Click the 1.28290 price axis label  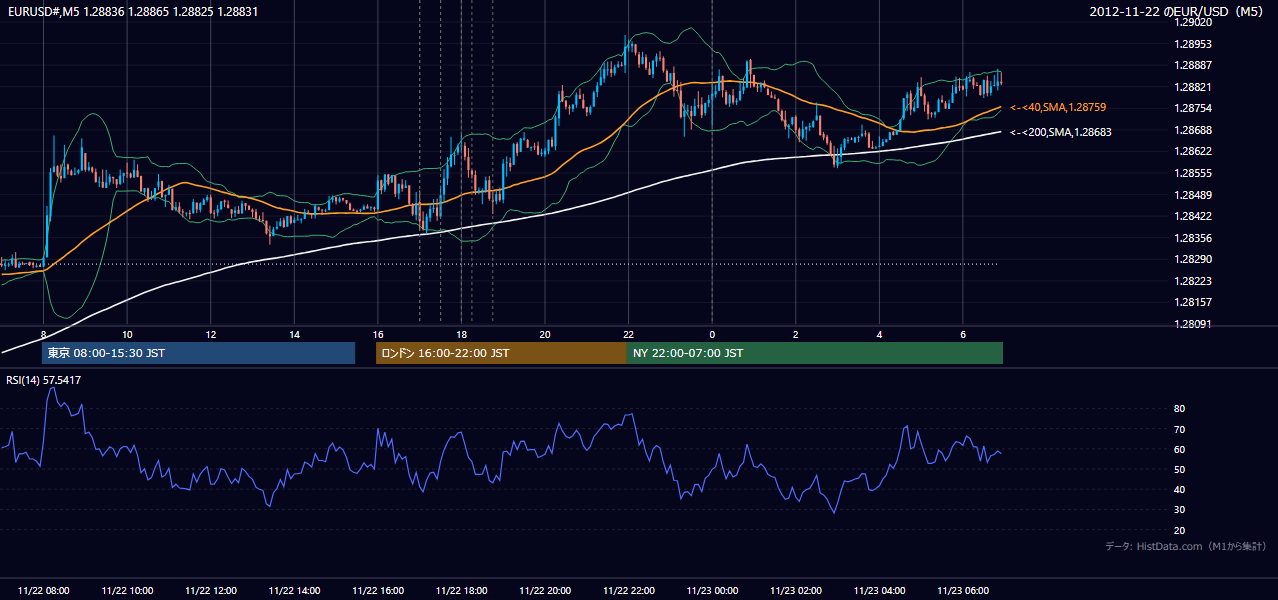(1193, 259)
